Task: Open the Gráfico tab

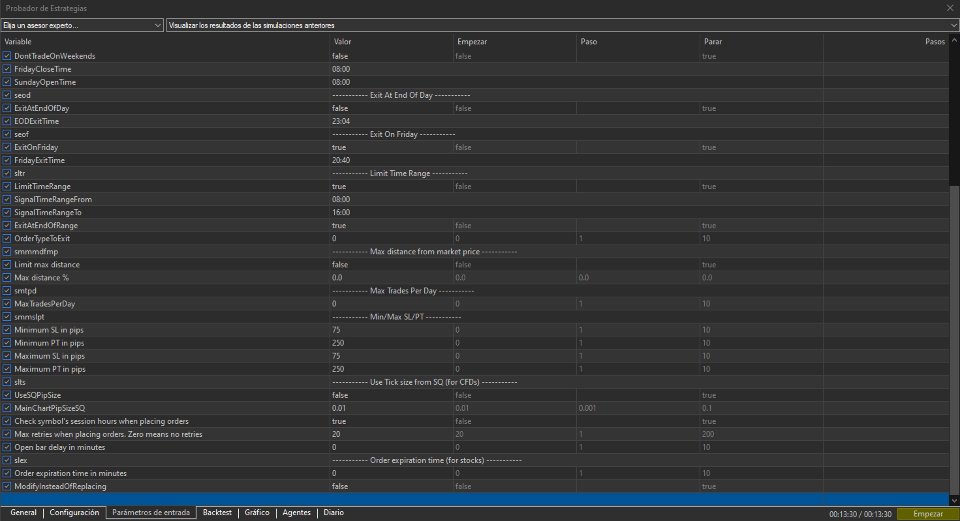Action: pos(257,512)
